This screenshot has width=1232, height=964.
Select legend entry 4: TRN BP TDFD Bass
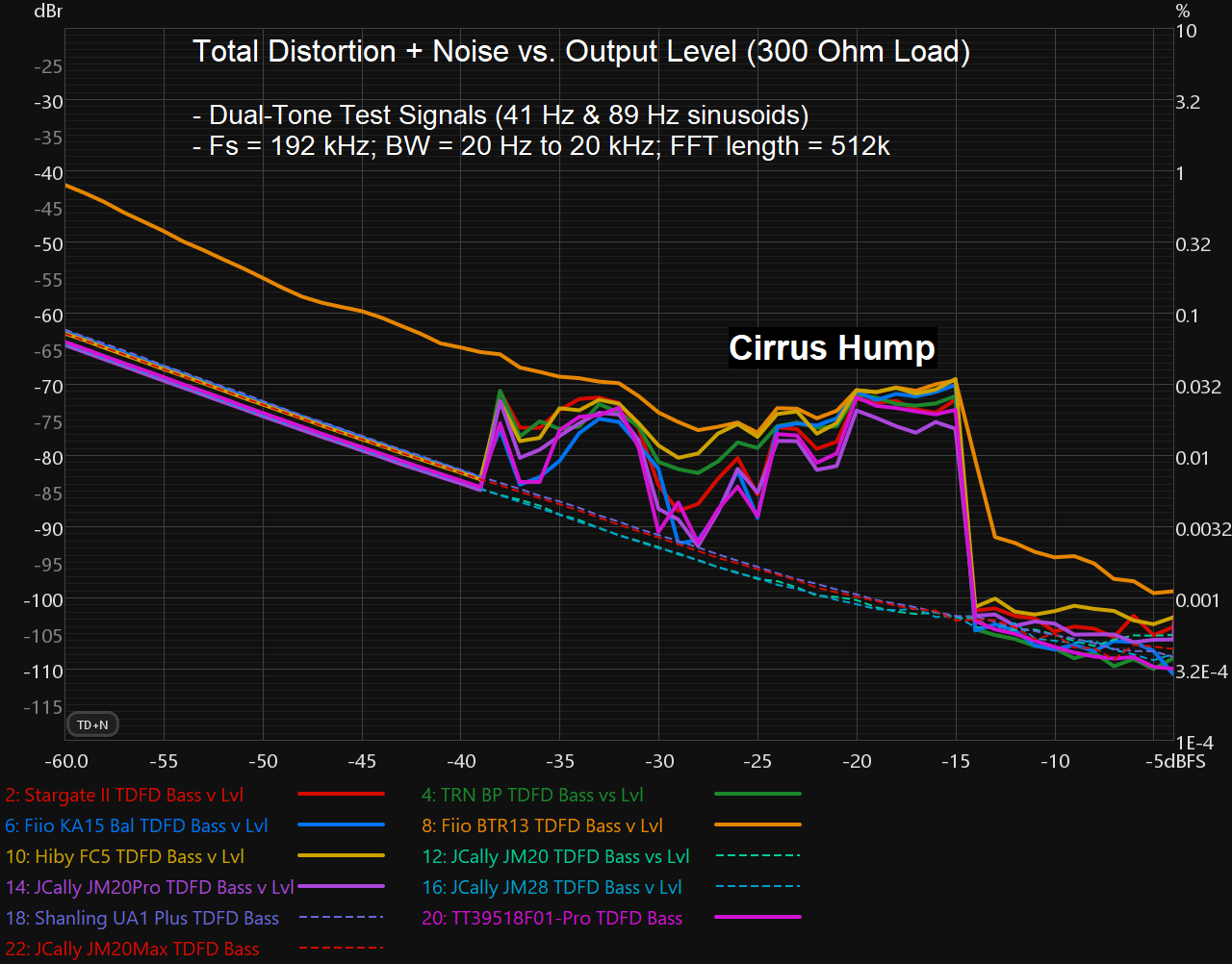[532, 796]
